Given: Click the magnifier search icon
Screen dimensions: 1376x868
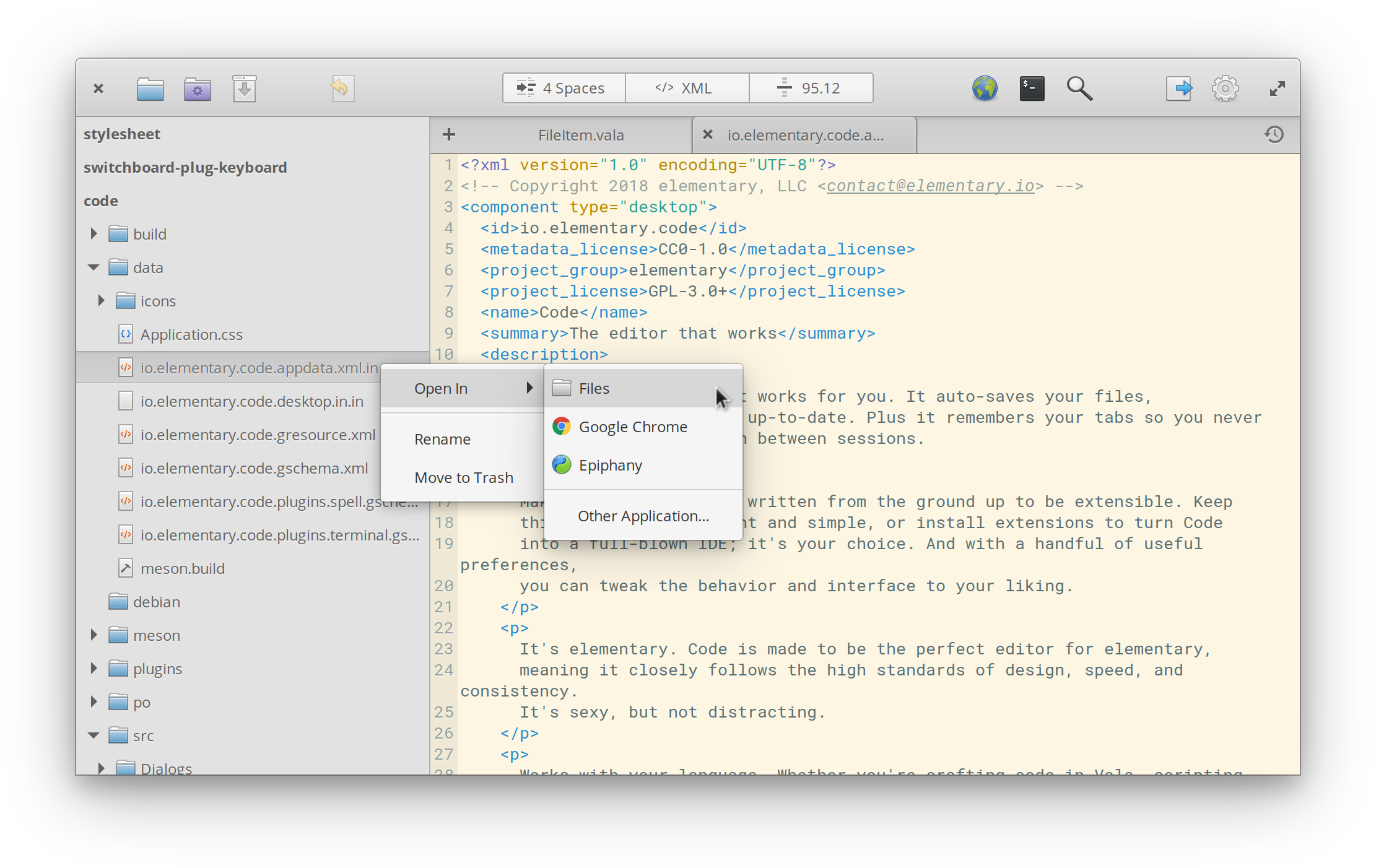Looking at the screenshot, I should pyautogui.click(x=1079, y=89).
